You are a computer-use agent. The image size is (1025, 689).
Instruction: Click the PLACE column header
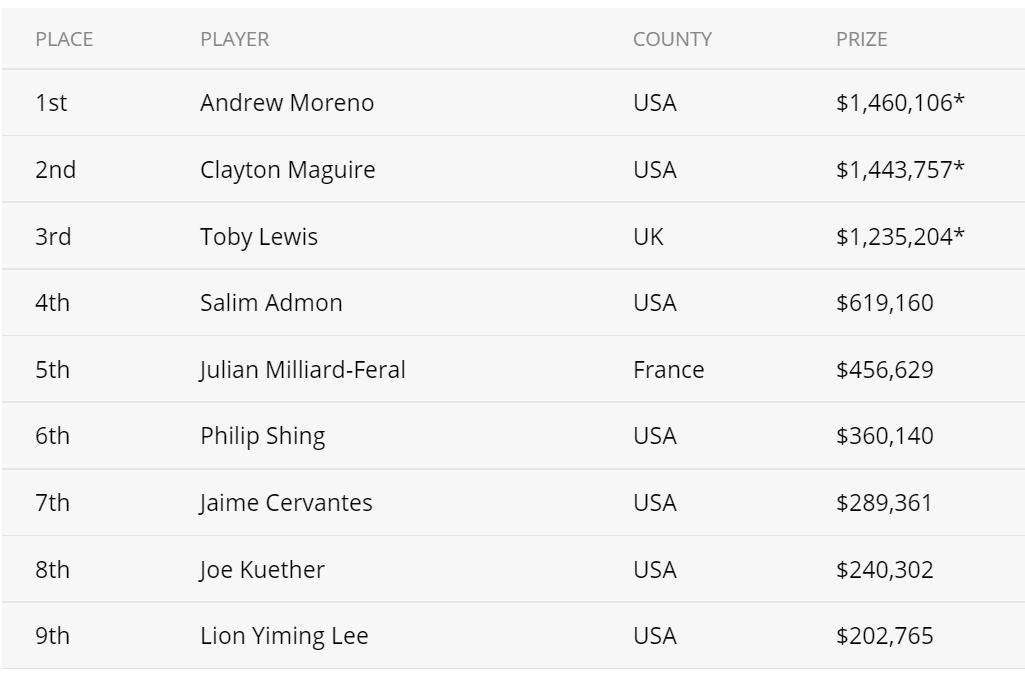pos(64,39)
